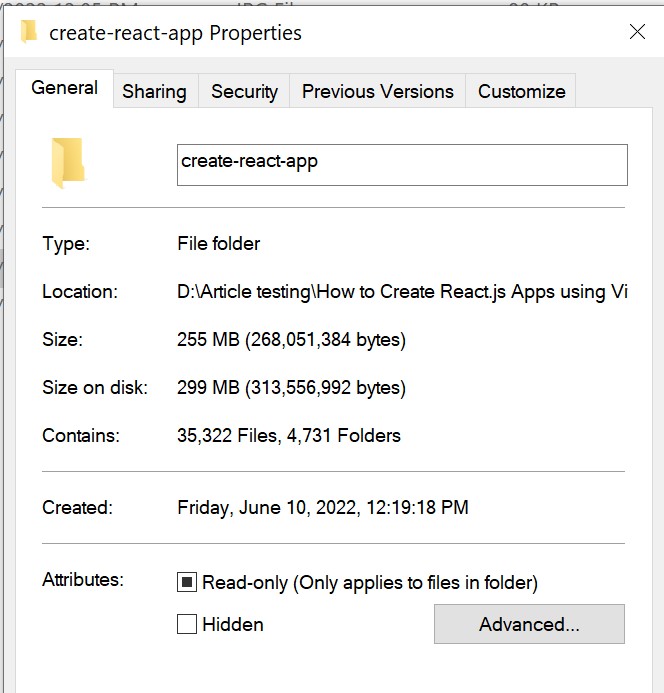This screenshot has width=664, height=693.
Task: Click the size value '255 MB (268,051,384 bytes)'
Action: [291, 340]
